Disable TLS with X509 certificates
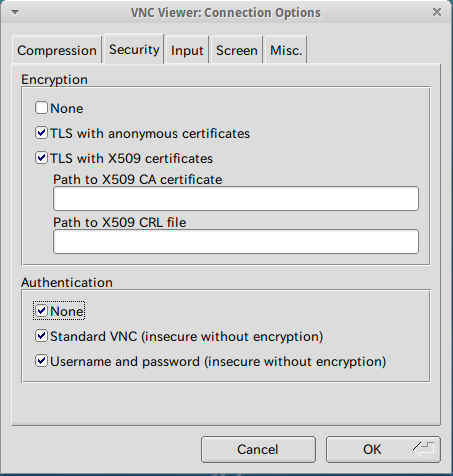Viewport: 453px width, 476px height. (x=42, y=158)
